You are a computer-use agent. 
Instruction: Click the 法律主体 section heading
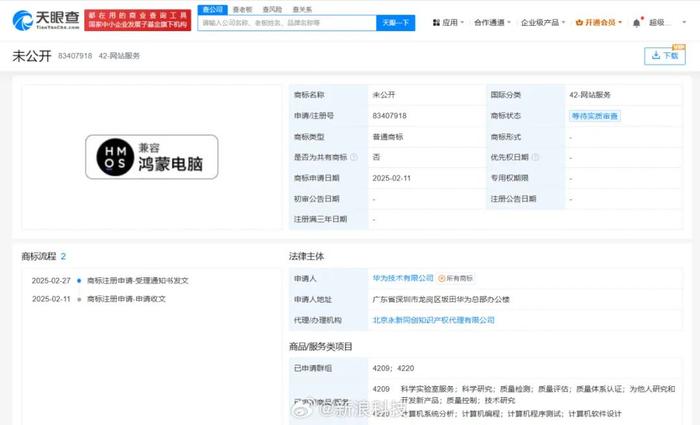click(x=306, y=256)
